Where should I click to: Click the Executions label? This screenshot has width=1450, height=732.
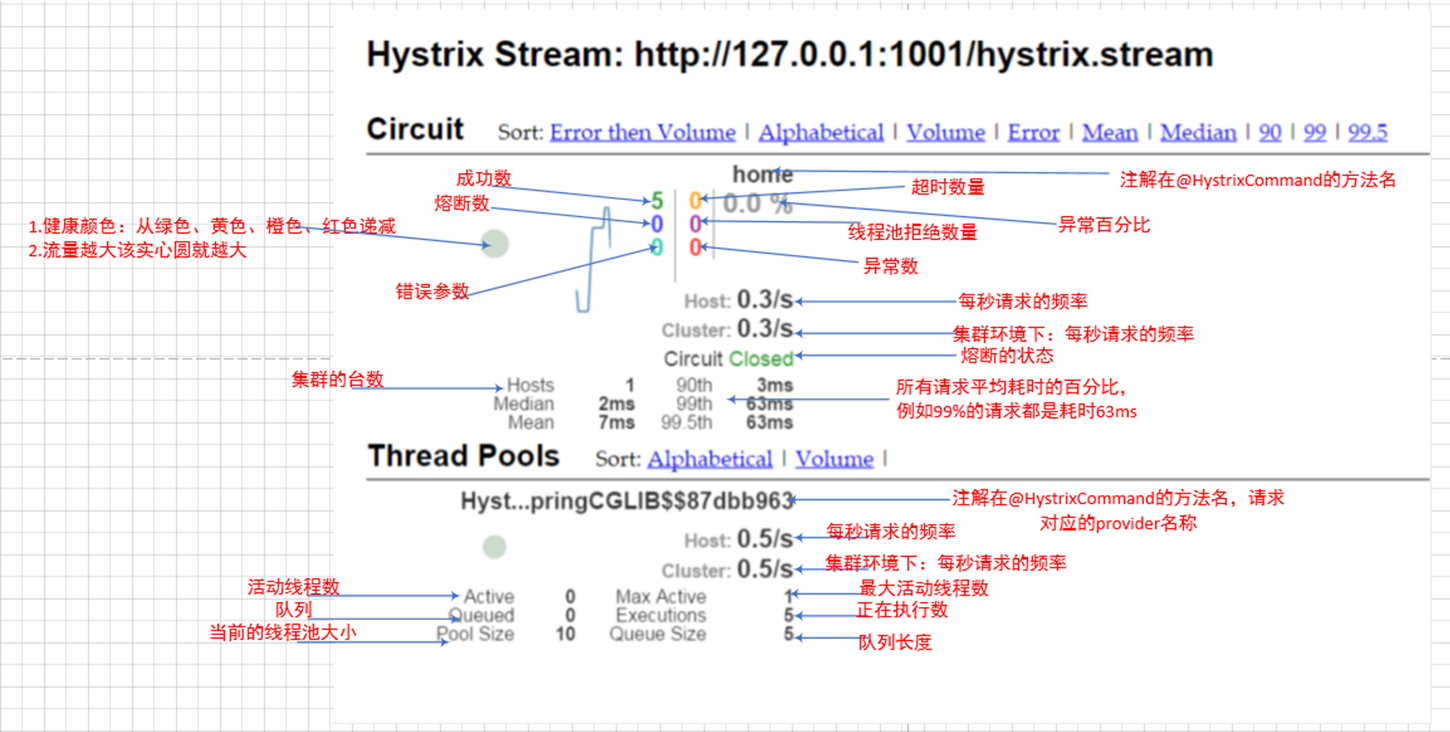pyautogui.click(x=660, y=616)
